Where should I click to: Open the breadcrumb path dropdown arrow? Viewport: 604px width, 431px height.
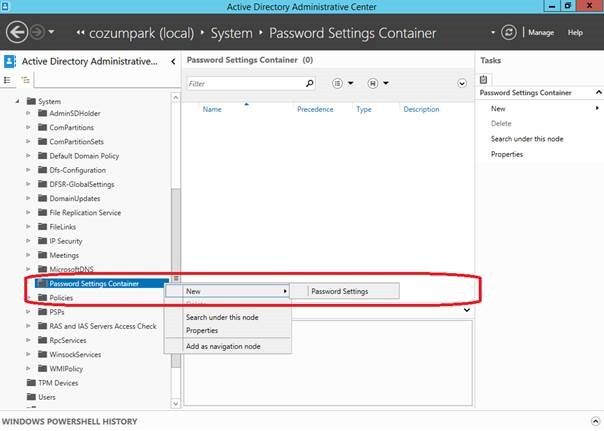click(493, 33)
